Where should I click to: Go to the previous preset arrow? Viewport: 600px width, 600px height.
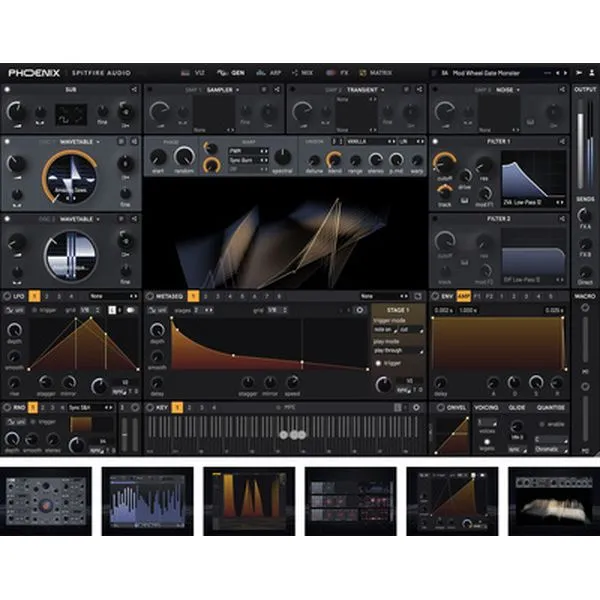pyautogui.click(x=558, y=73)
